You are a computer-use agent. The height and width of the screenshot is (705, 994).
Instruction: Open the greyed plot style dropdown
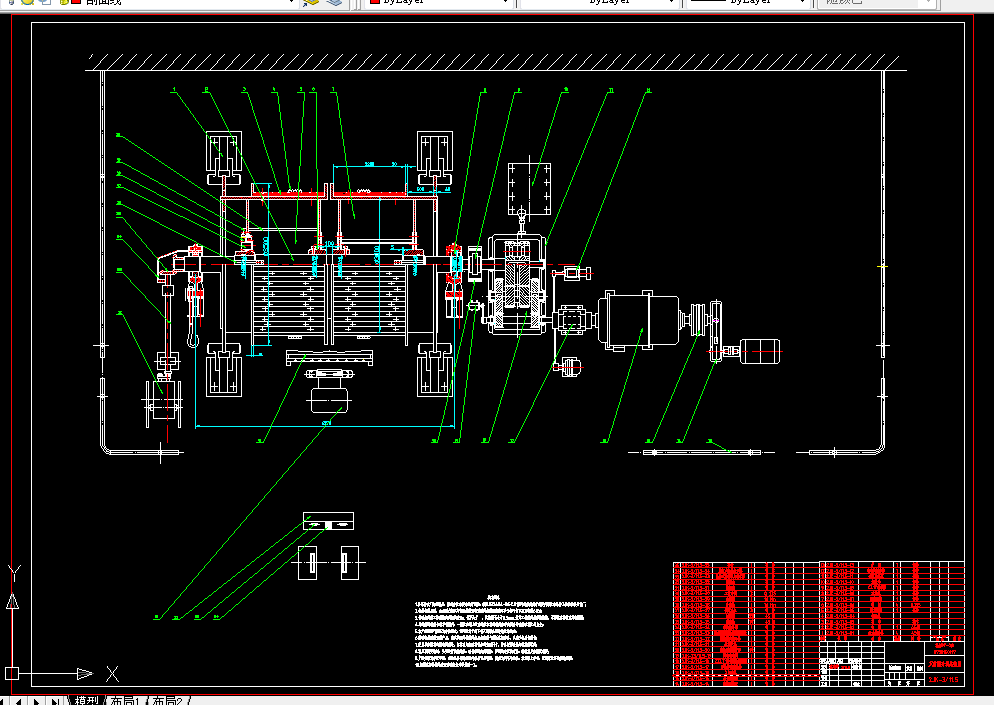tap(928, 3)
